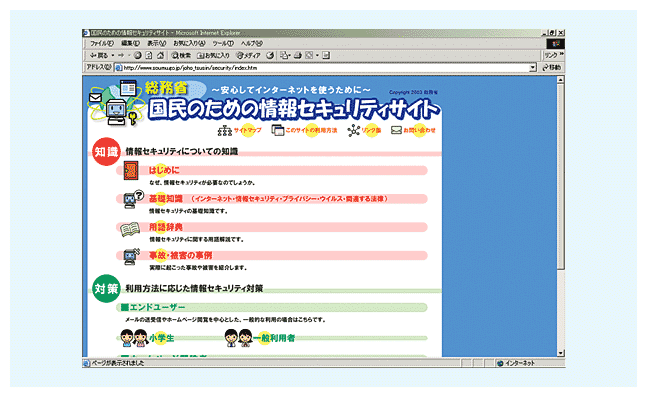Screen dimensions: 647x397
Task: Click the site map tree icon
Action: [225, 130]
